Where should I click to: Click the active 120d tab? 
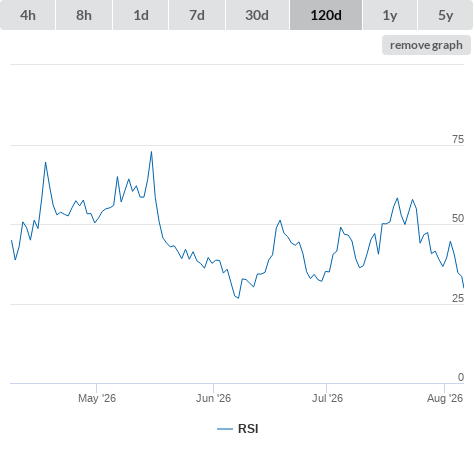coord(326,15)
